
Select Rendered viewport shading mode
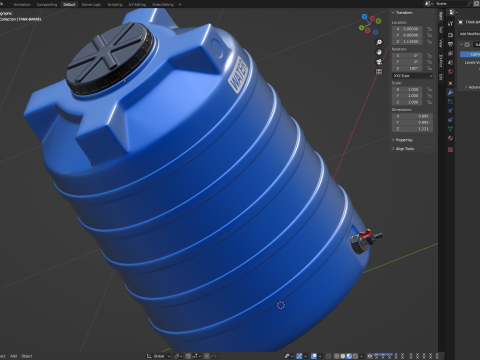[355, 356]
